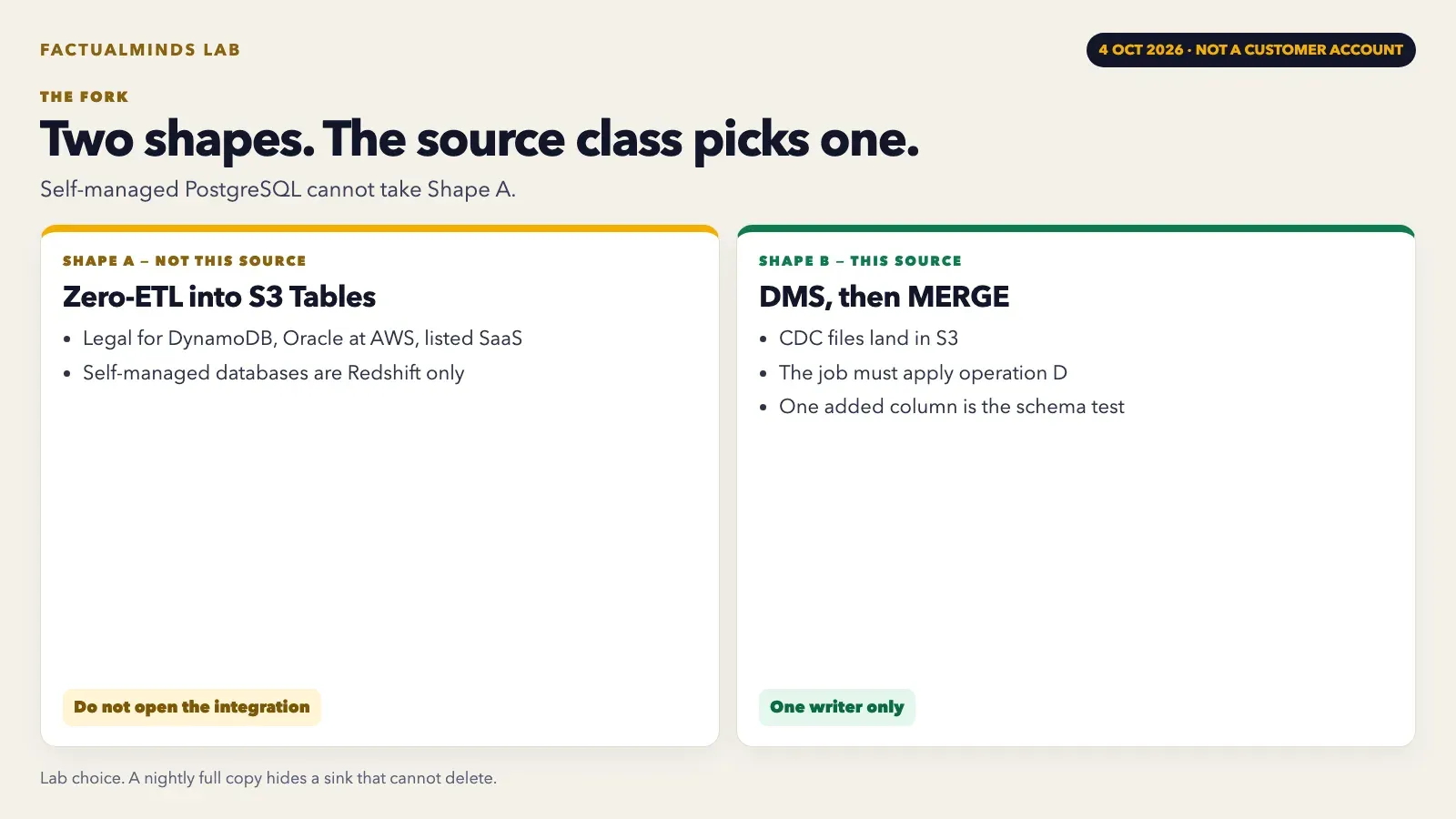
Task: Click the subtitle about self-managed PostgreSQL
Action: [x=278, y=189]
